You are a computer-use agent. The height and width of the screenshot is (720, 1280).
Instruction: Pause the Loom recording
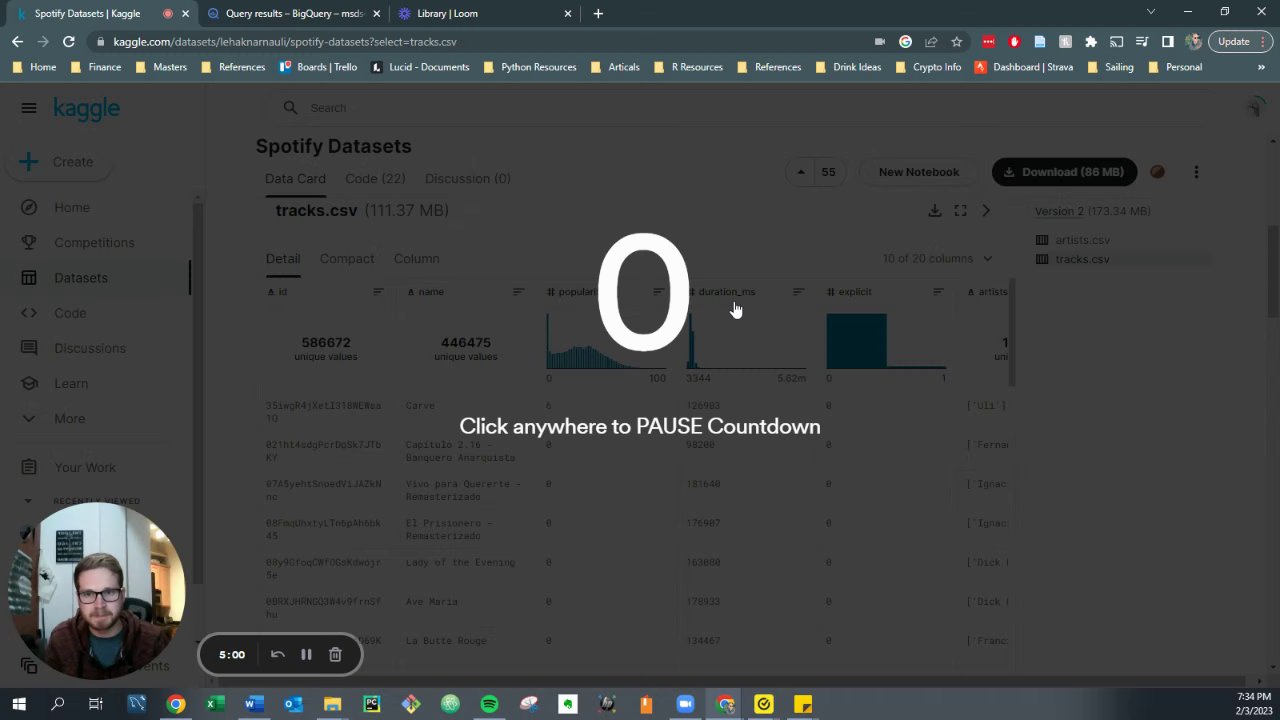tap(306, 655)
